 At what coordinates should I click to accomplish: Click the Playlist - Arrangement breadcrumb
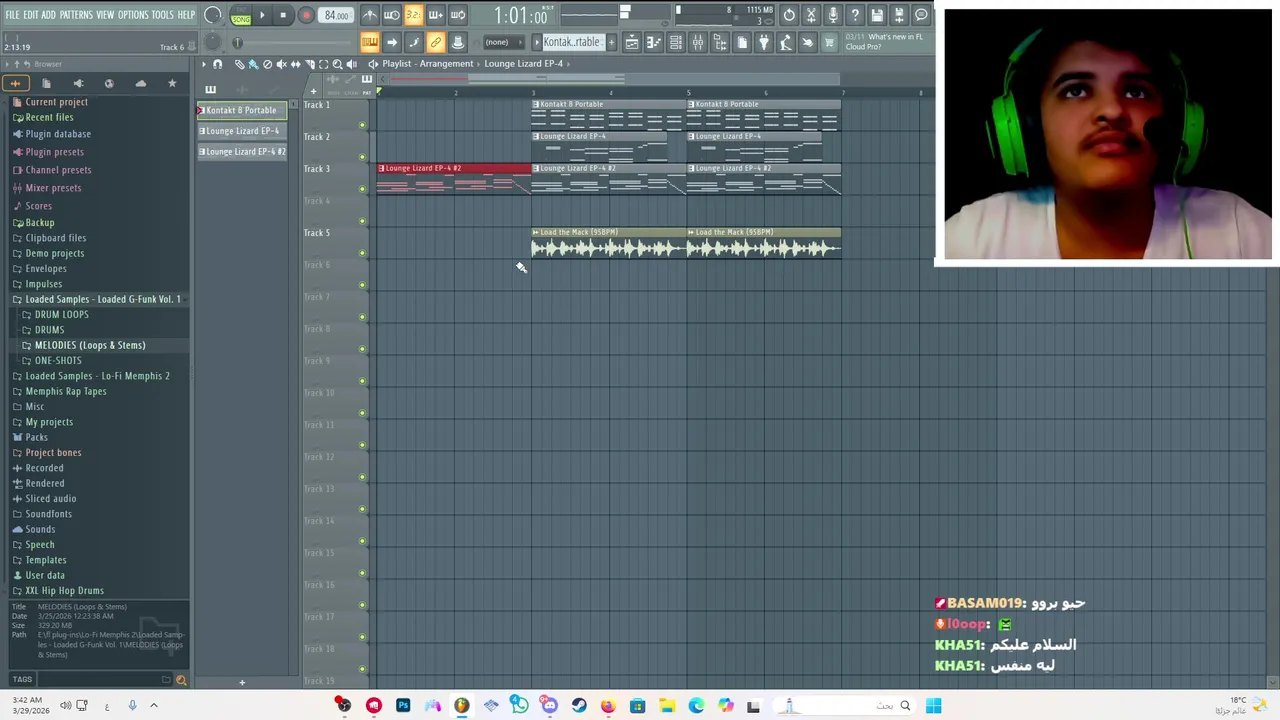click(x=427, y=64)
